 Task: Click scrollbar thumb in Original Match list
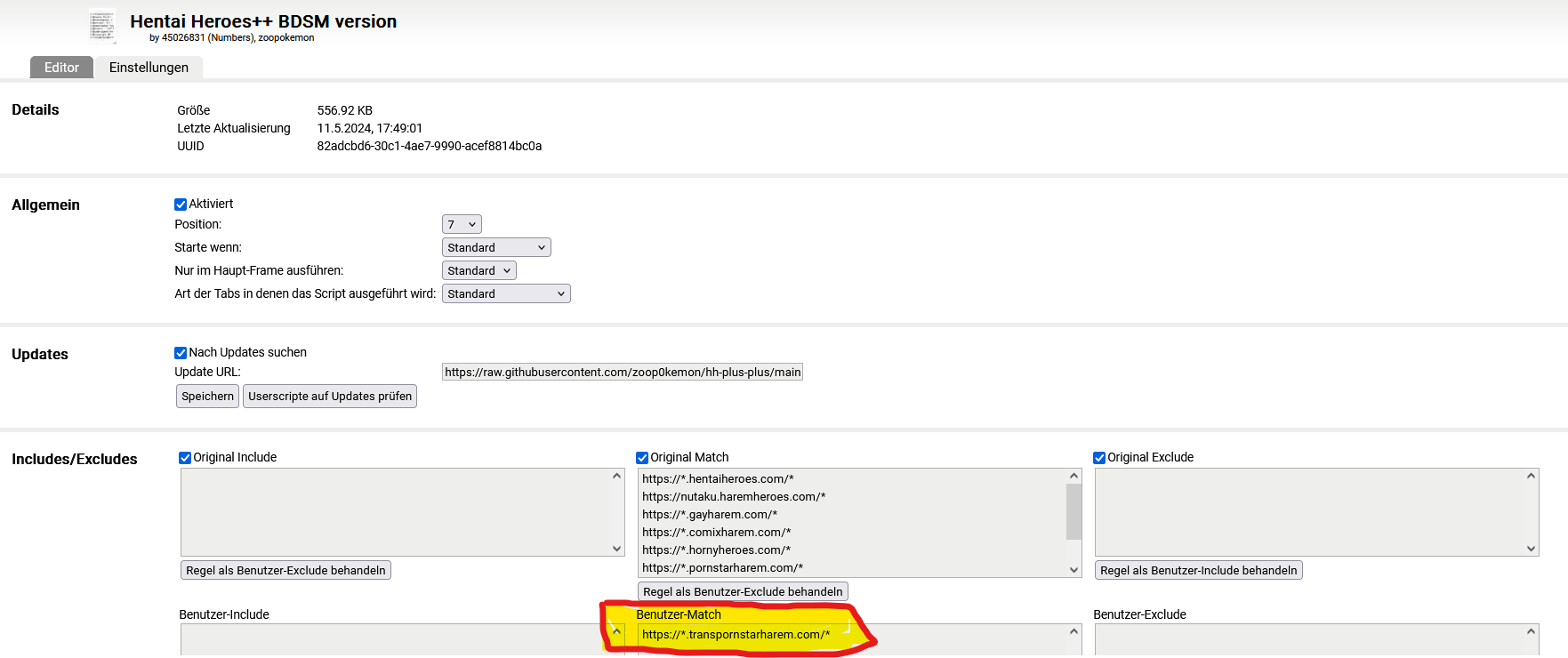coord(1073,512)
